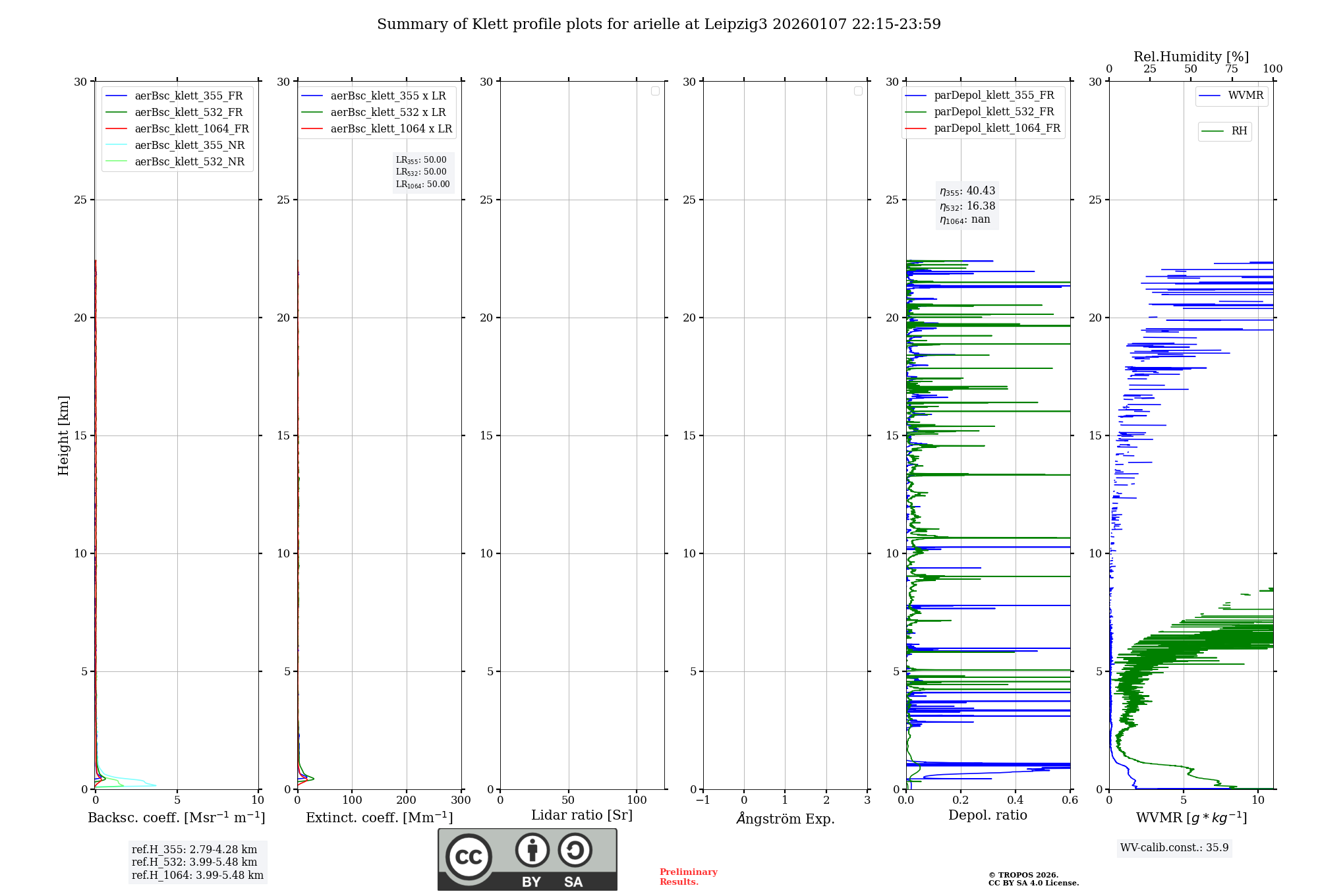The height and width of the screenshot is (896, 1318).
Task: Click the red aerBsc_klett_1064 x LR legend entry
Action: tap(391, 129)
